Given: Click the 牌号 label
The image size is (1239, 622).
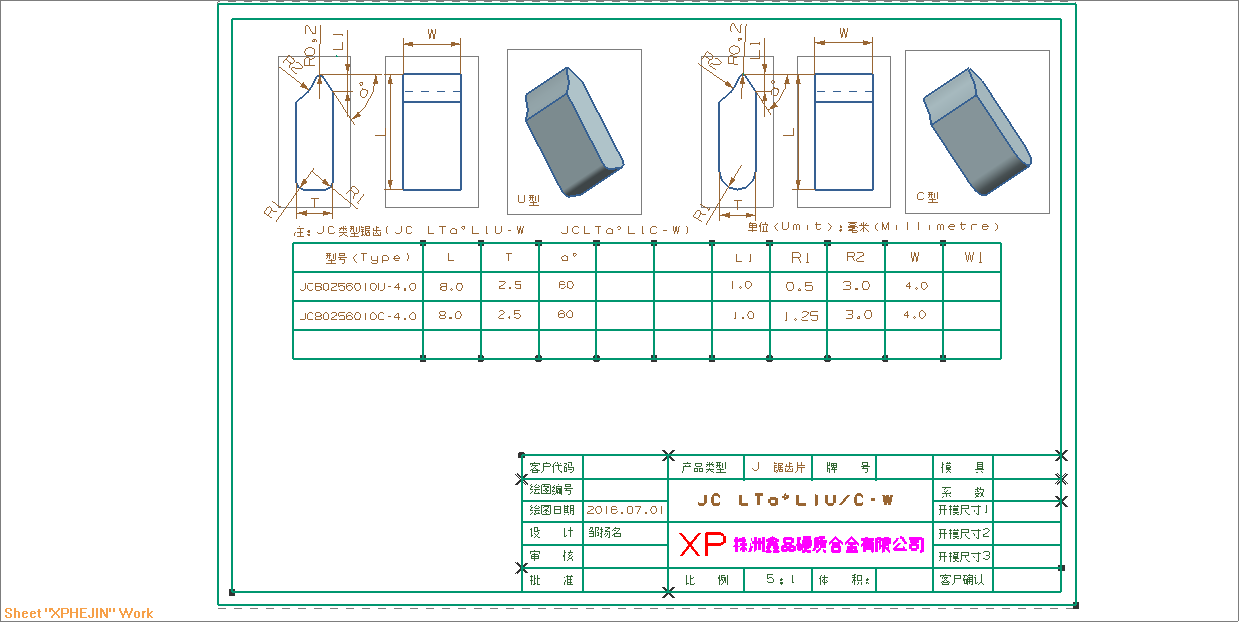Looking at the screenshot, I should pos(848,467).
